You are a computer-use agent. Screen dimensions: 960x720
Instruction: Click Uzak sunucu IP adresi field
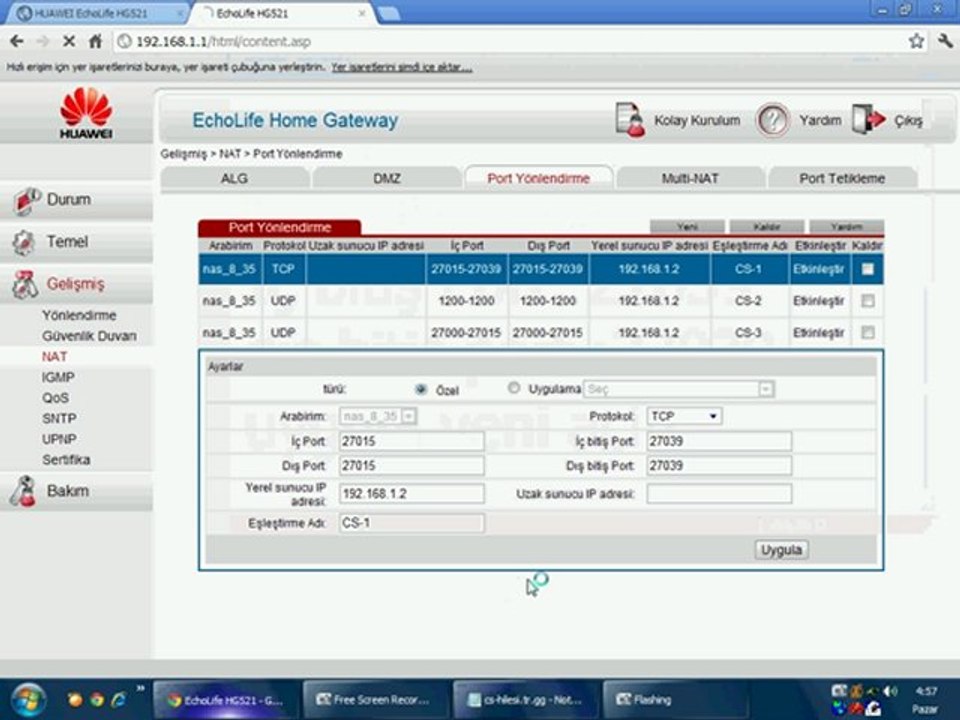tap(719, 494)
